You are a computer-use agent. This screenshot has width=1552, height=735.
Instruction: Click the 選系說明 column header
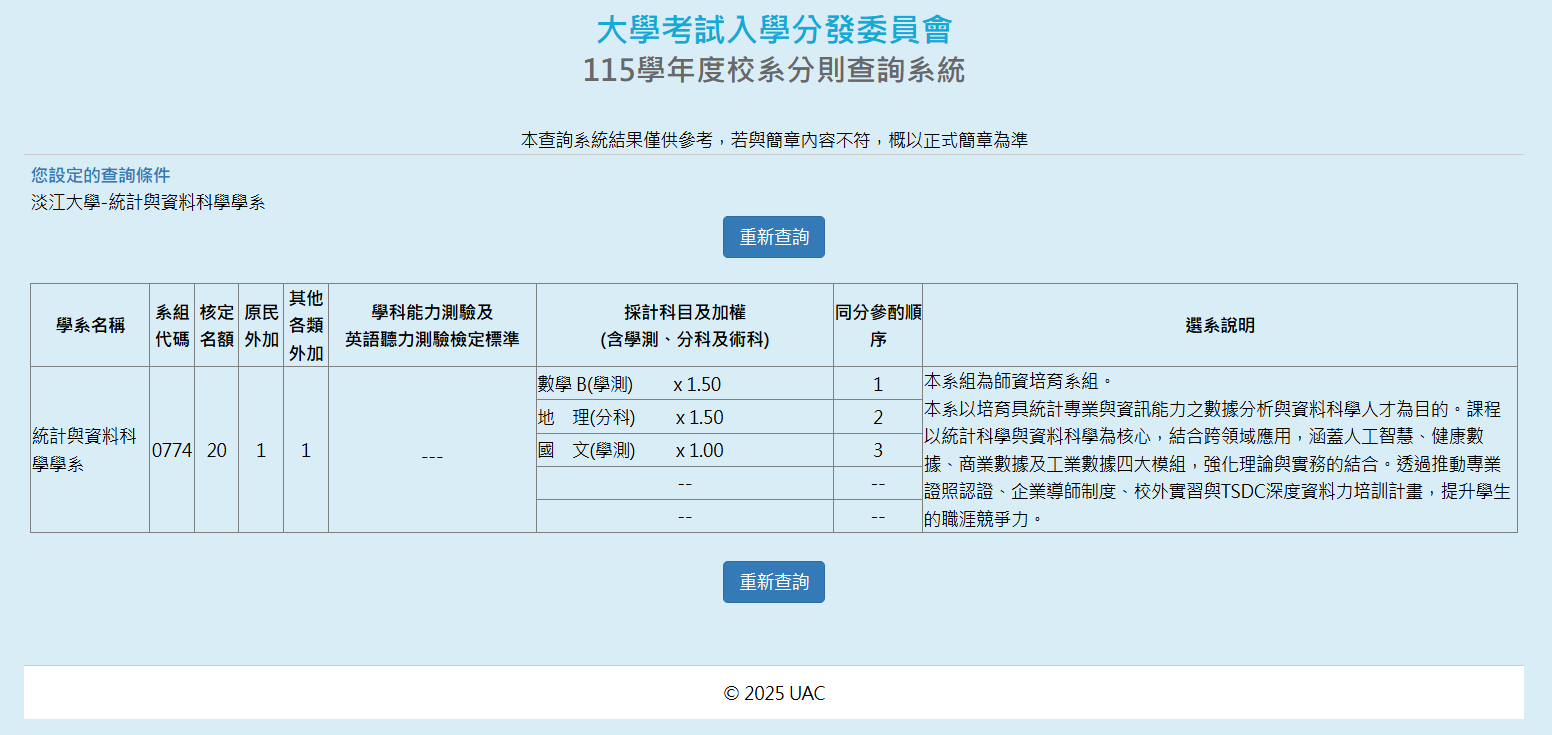click(x=1219, y=325)
